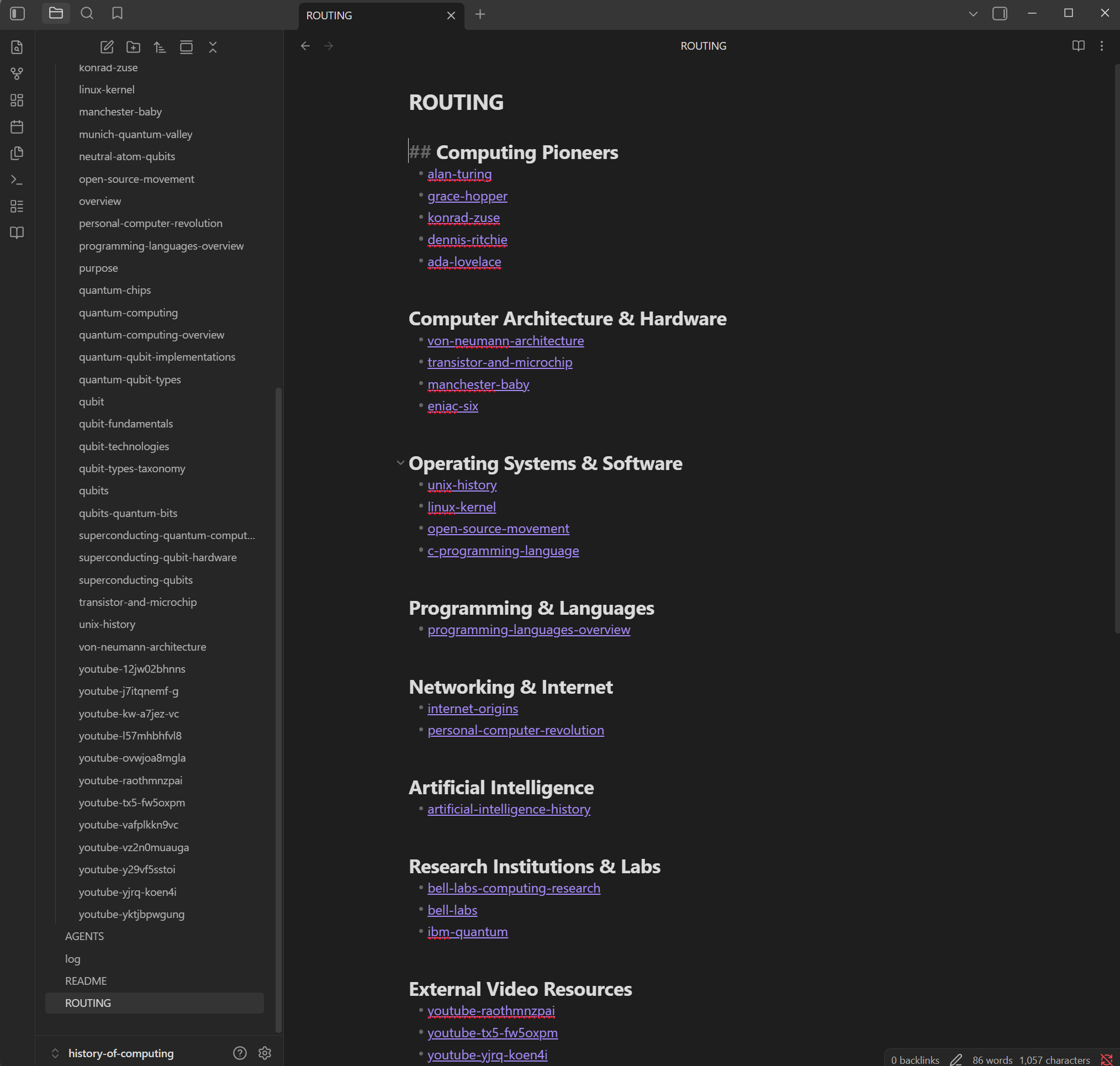Toggle the right sidebar icon

coord(1000,14)
